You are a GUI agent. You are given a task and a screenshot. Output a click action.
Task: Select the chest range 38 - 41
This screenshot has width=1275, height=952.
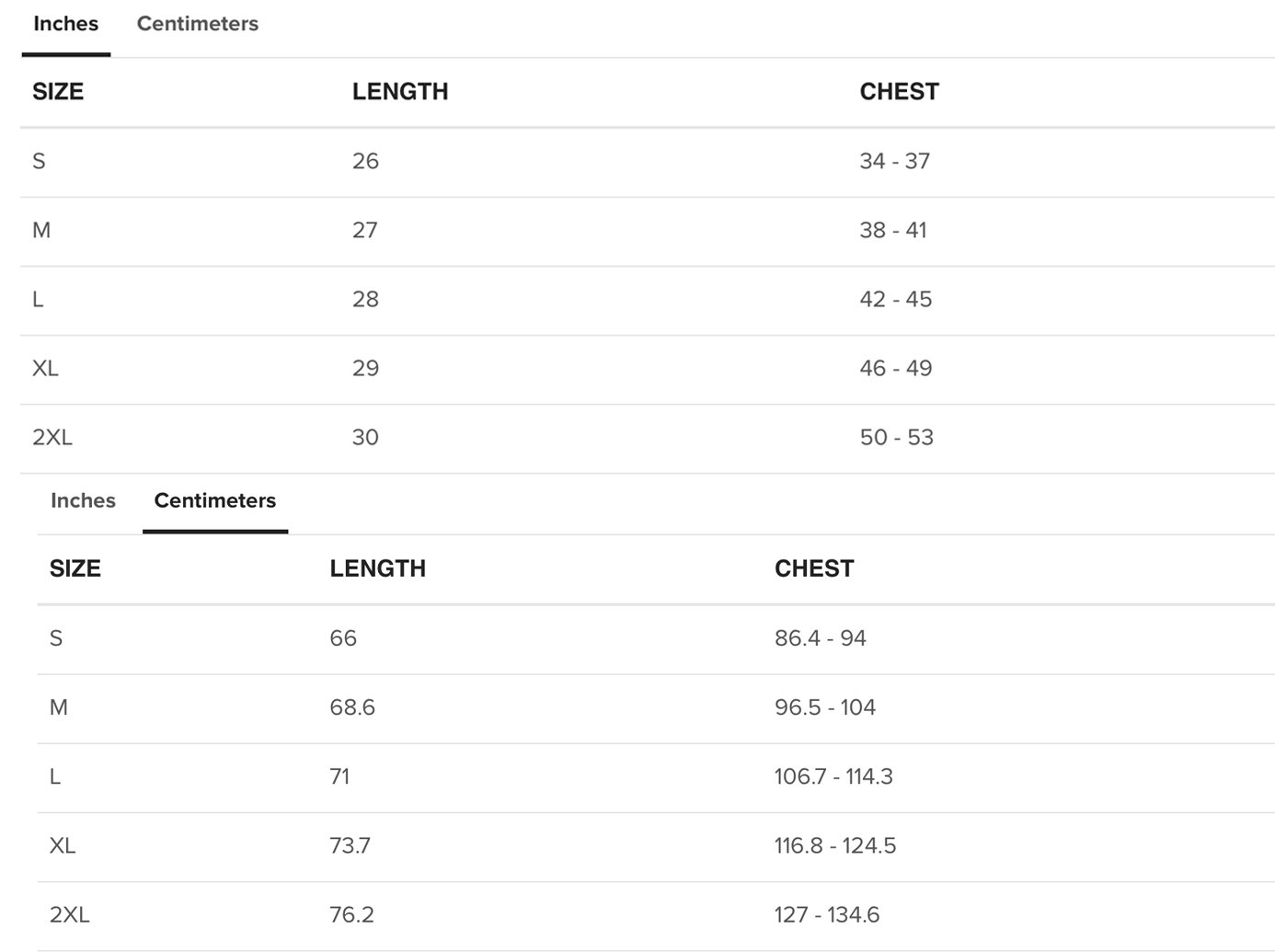pyautogui.click(x=892, y=230)
